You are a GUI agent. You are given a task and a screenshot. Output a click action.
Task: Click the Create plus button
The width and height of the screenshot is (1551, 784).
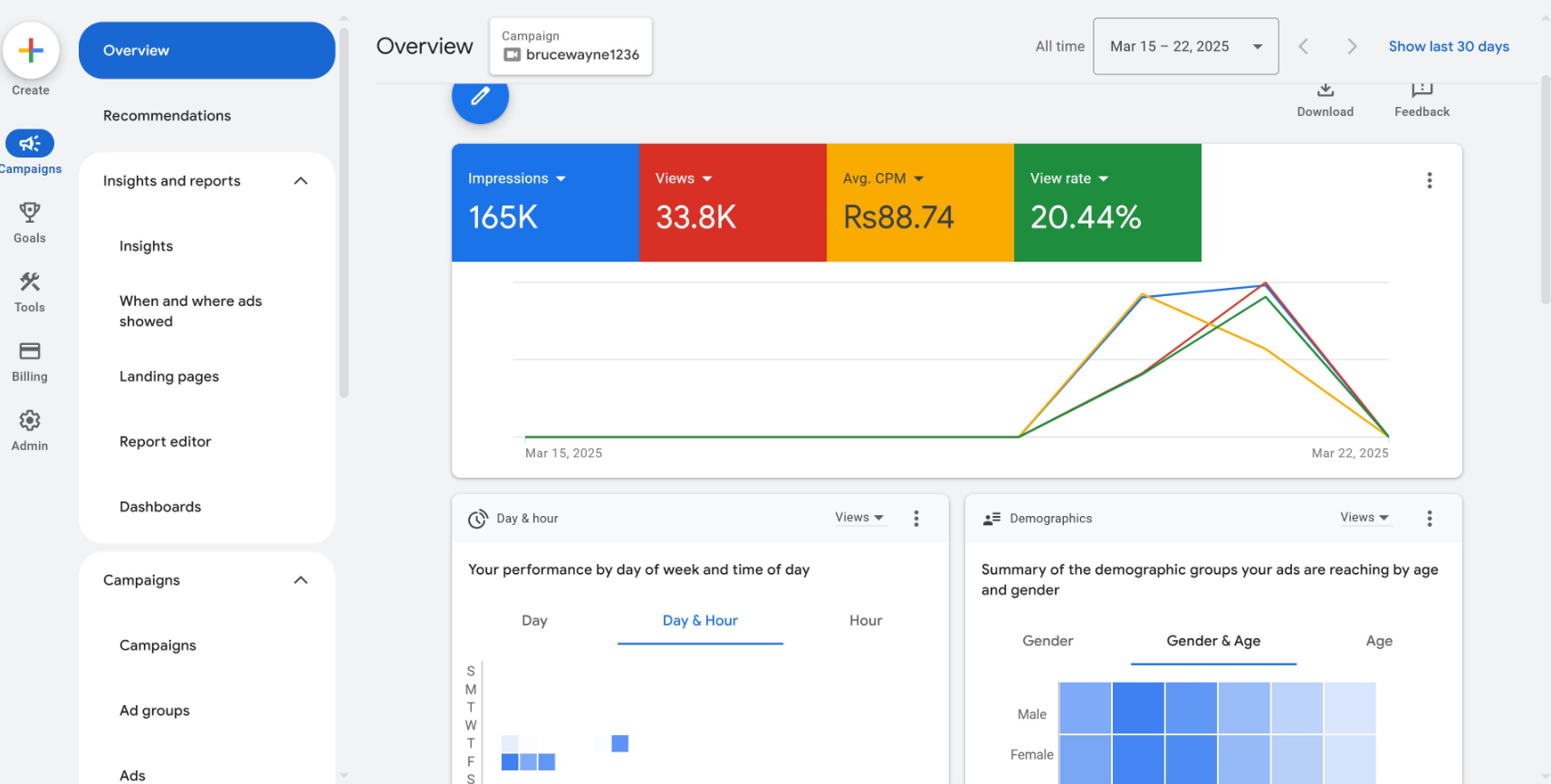pyautogui.click(x=31, y=51)
